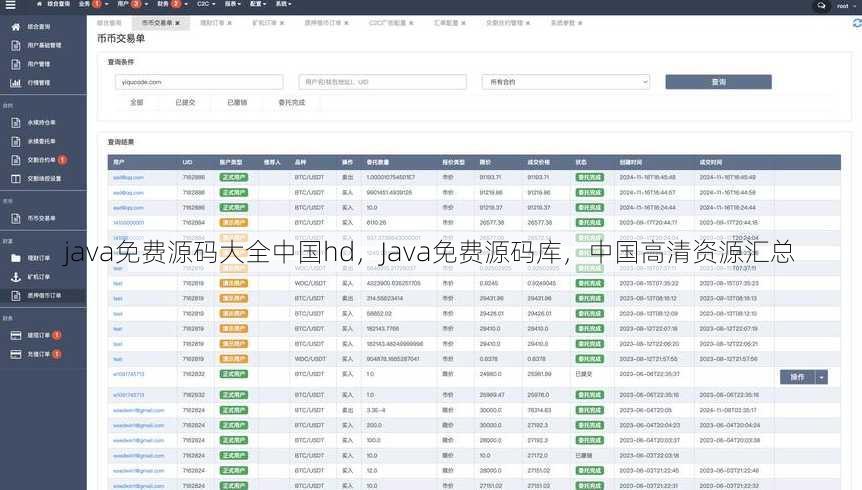Click the UID column header
The image size is (862, 490).
(187, 162)
